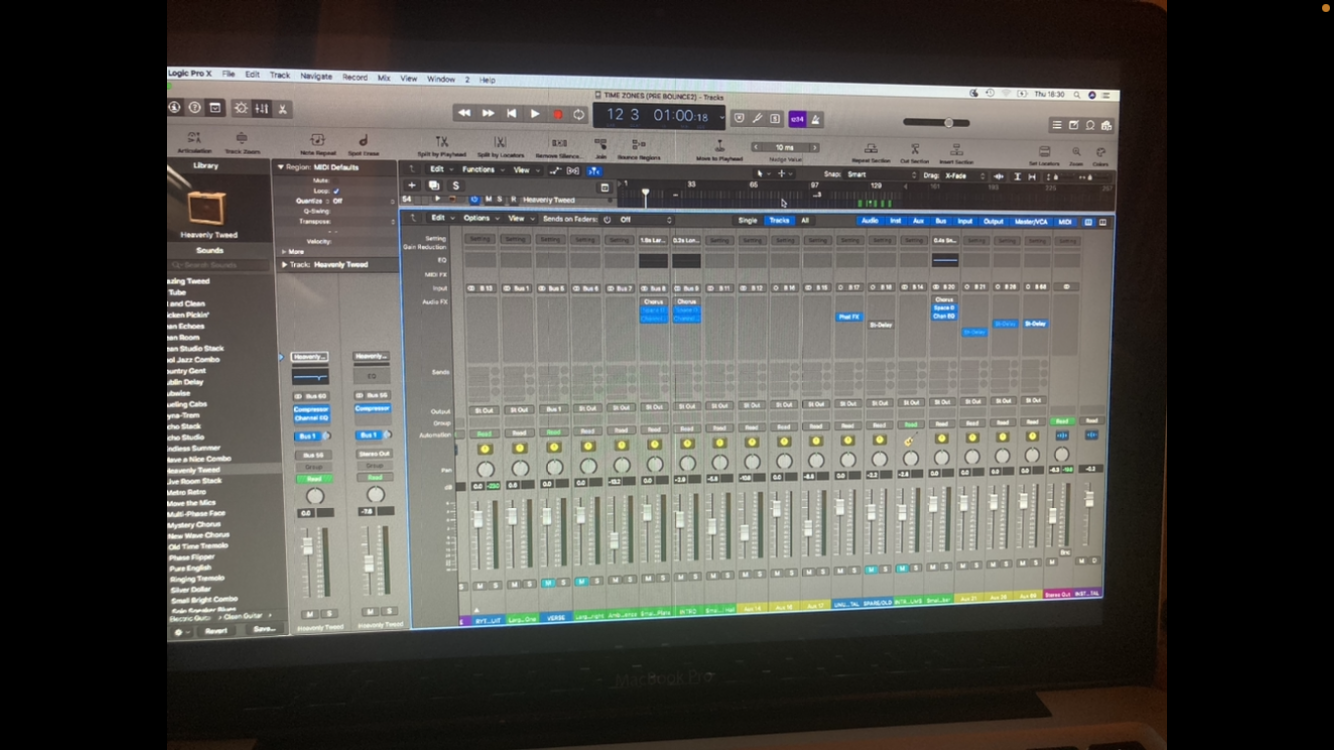
Task: Toggle the purple count-in button
Action: click(797, 119)
